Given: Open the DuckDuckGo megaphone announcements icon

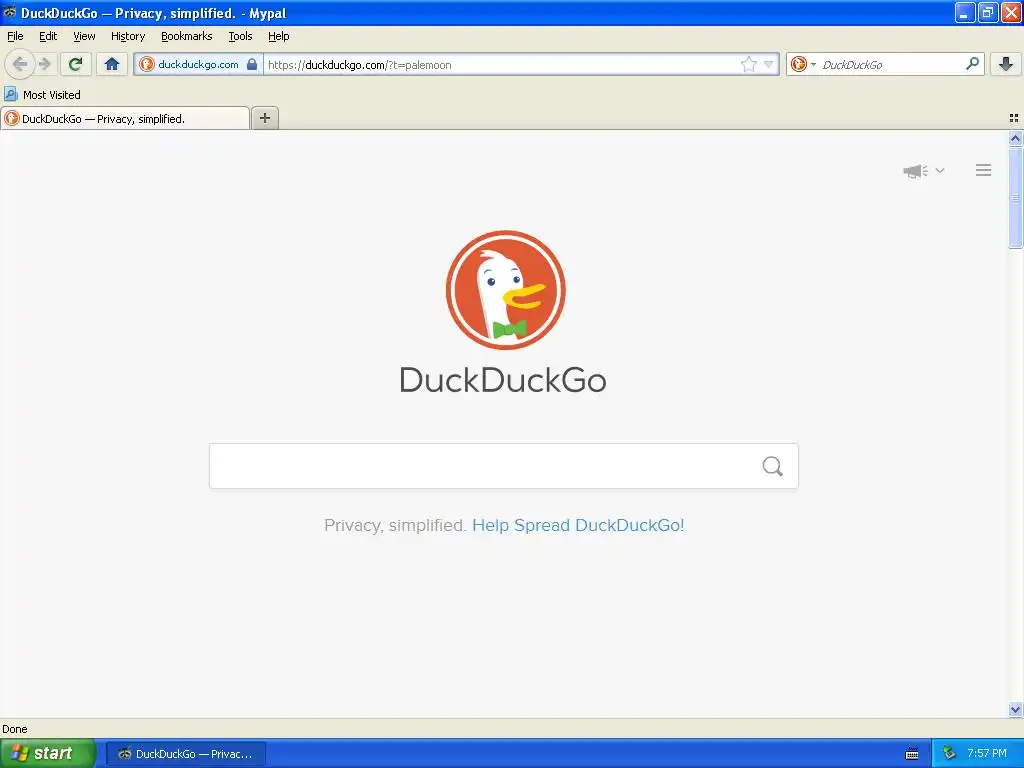Looking at the screenshot, I should tap(915, 170).
